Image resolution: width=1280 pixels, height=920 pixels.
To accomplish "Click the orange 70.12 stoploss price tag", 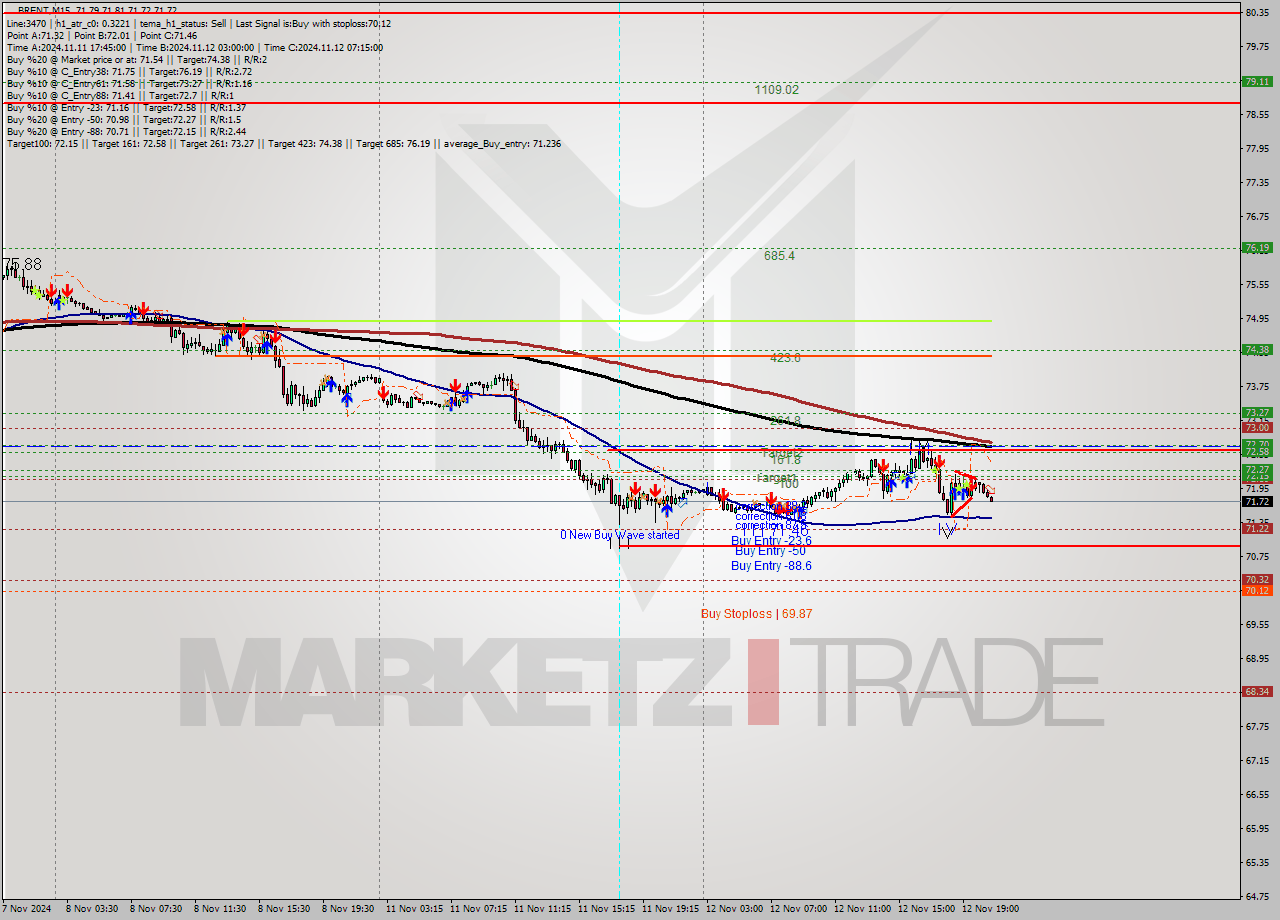I will (1256, 590).
